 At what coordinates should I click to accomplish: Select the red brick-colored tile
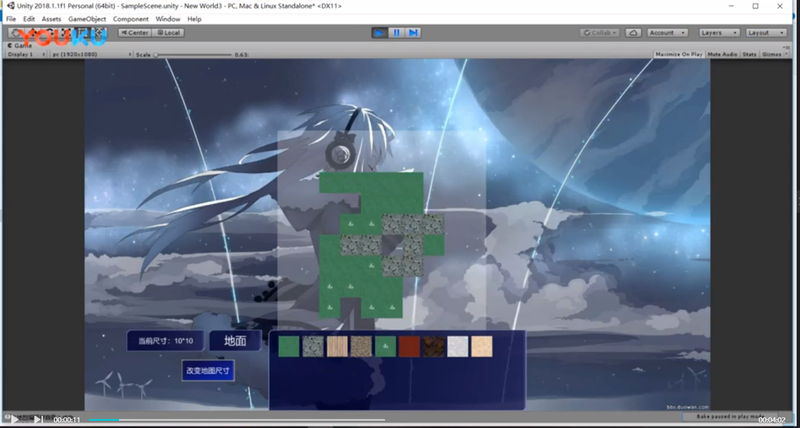[409, 346]
